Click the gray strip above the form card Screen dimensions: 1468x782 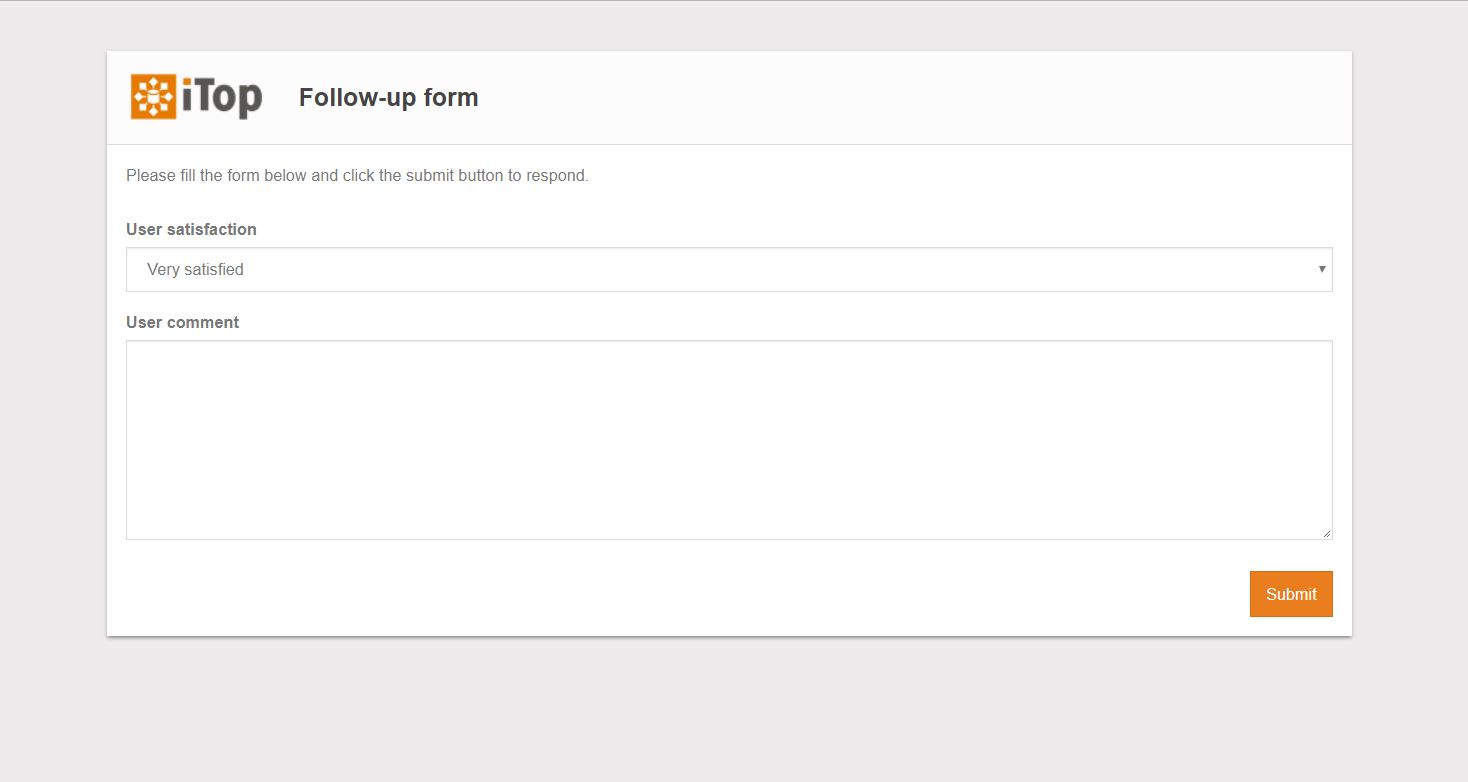pyautogui.click(x=728, y=26)
